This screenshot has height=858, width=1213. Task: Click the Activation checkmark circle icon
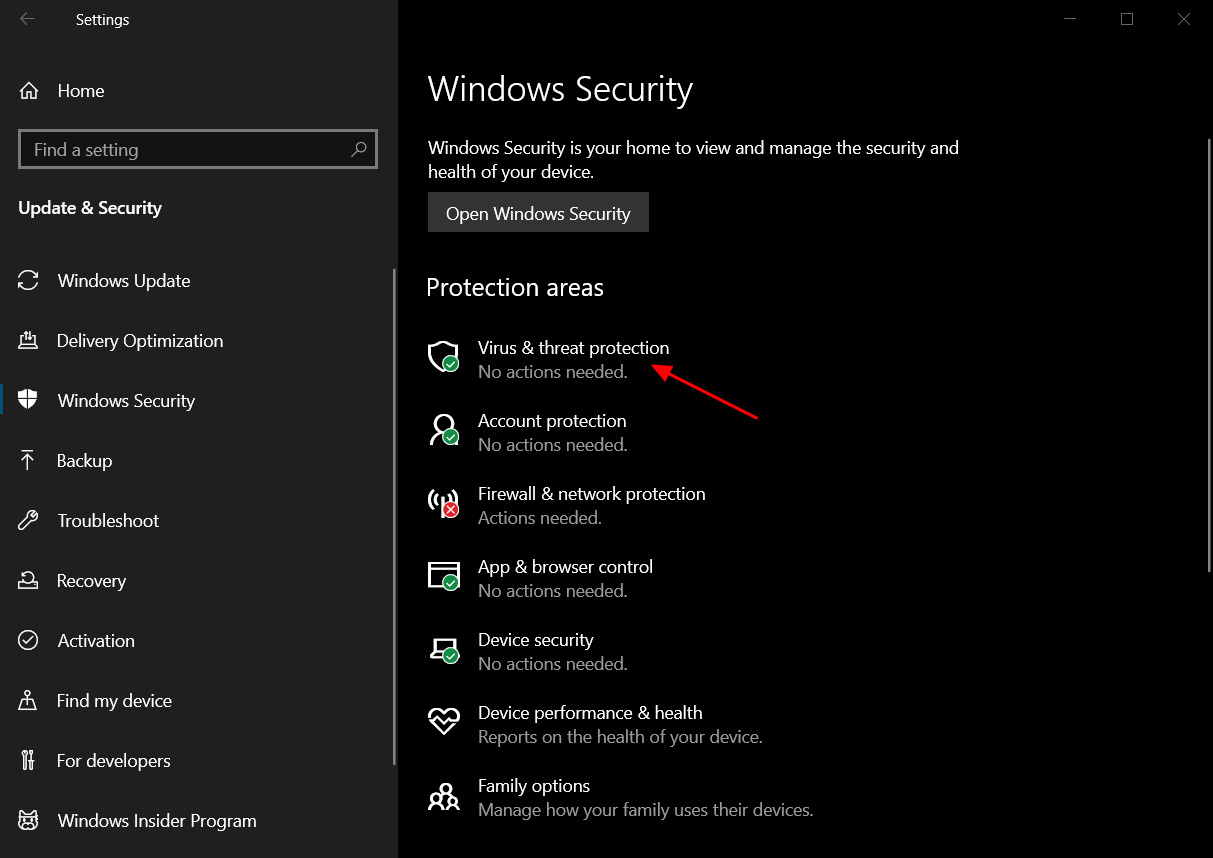coord(29,641)
